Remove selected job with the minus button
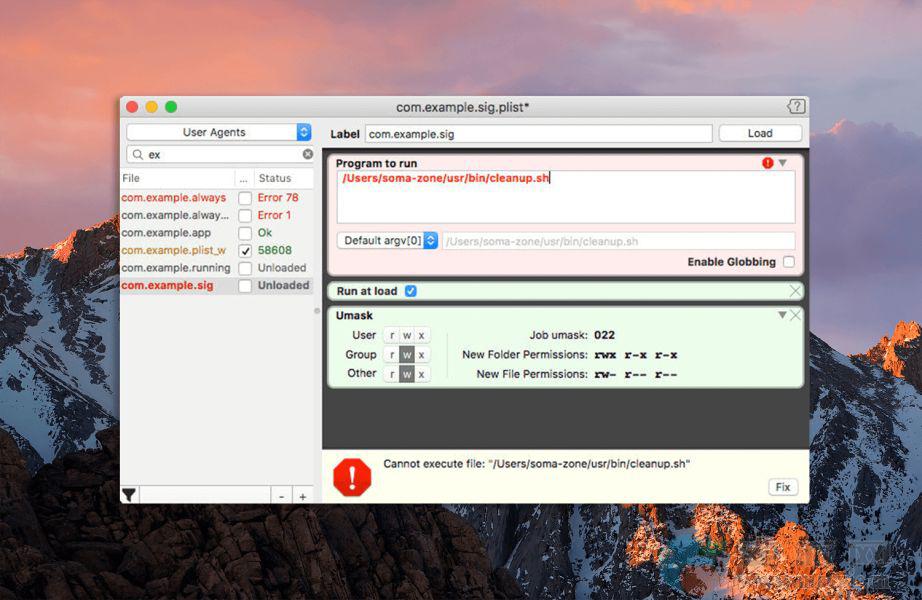Image resolution: width=922 pixels, height=600 pixels. click(x=281, y=496)
